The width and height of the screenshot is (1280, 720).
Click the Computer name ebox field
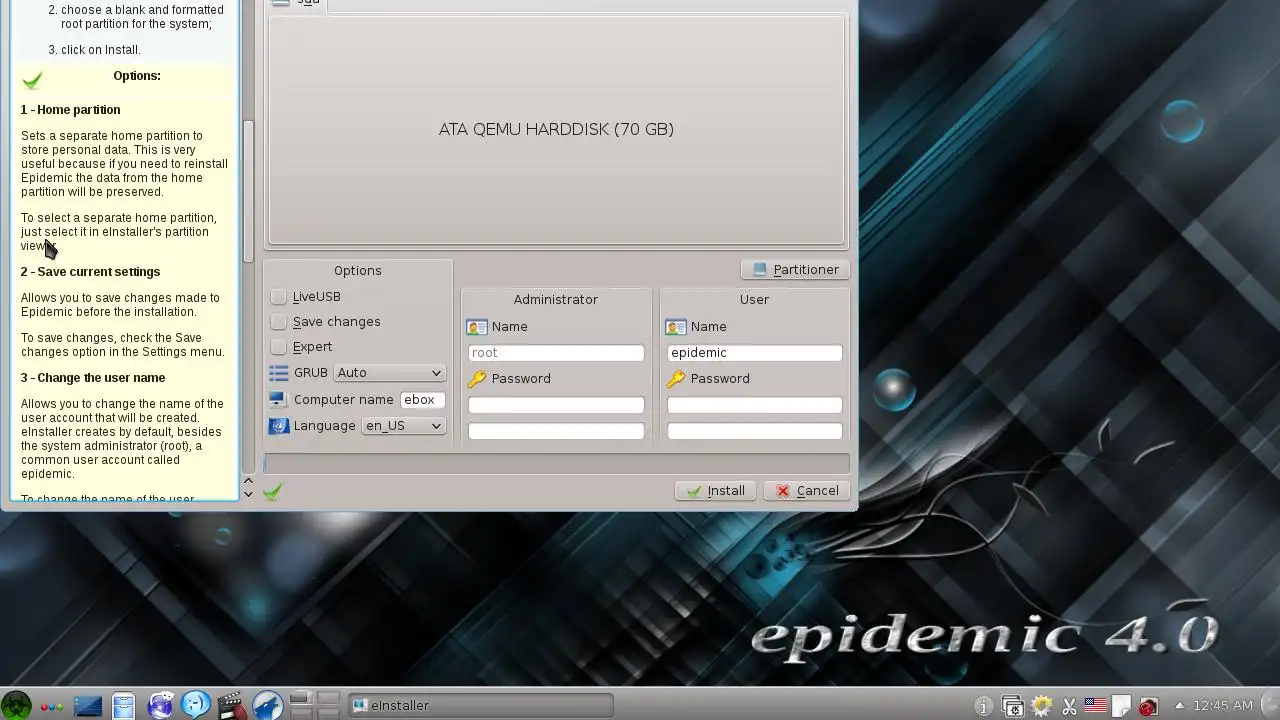[x=422, y=400]
